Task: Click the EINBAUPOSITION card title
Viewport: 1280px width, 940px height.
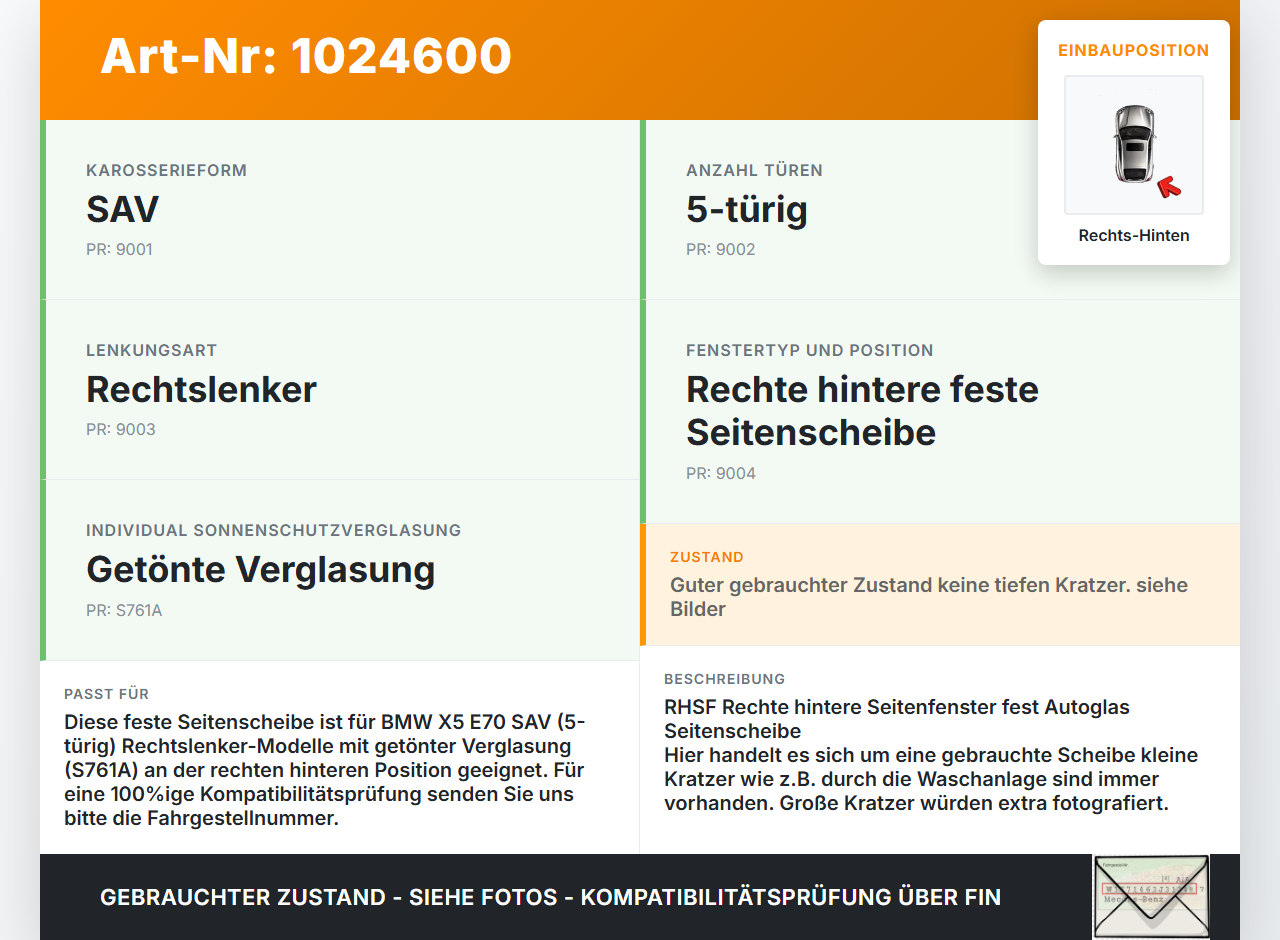Action: click(x=1134, y=50)
